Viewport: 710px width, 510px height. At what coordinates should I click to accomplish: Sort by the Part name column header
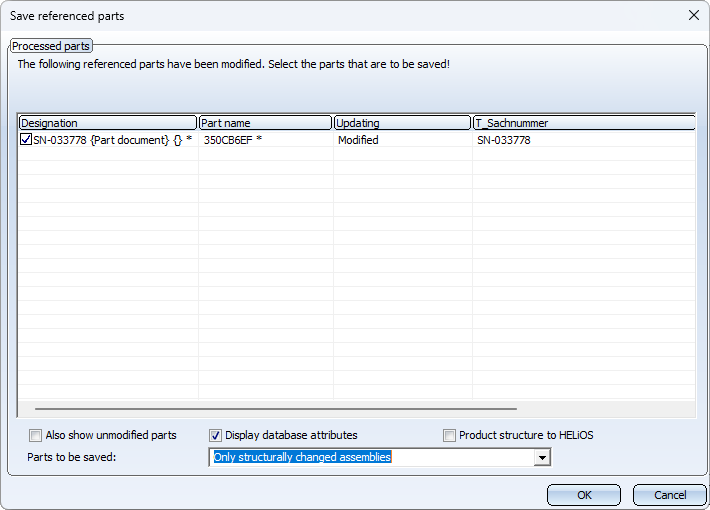265,123
